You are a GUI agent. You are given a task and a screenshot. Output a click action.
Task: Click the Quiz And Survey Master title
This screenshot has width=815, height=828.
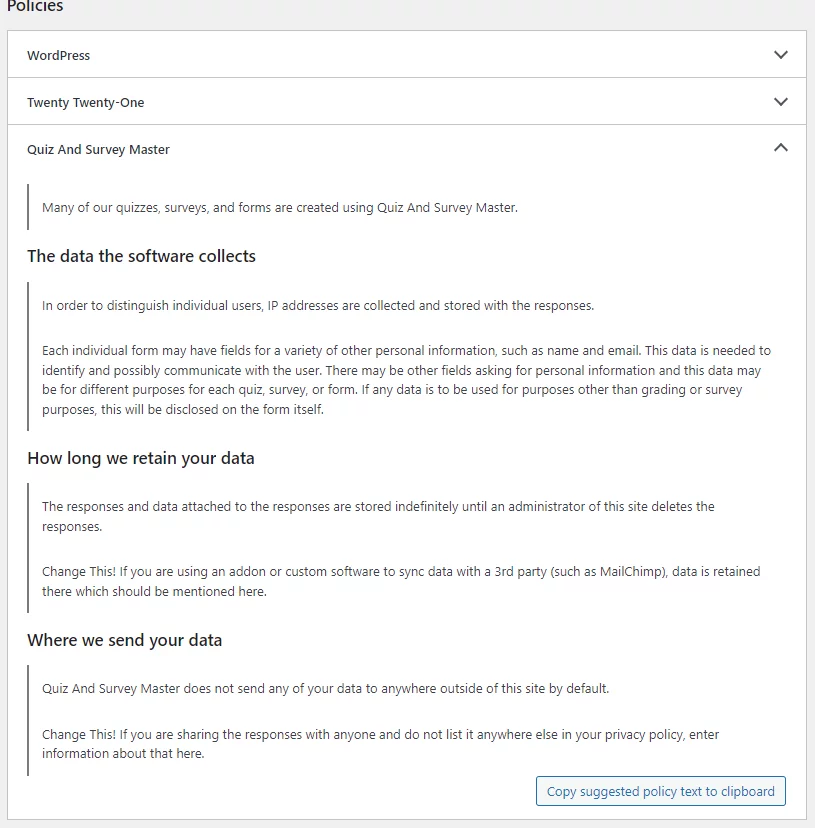tap(98, 149)
